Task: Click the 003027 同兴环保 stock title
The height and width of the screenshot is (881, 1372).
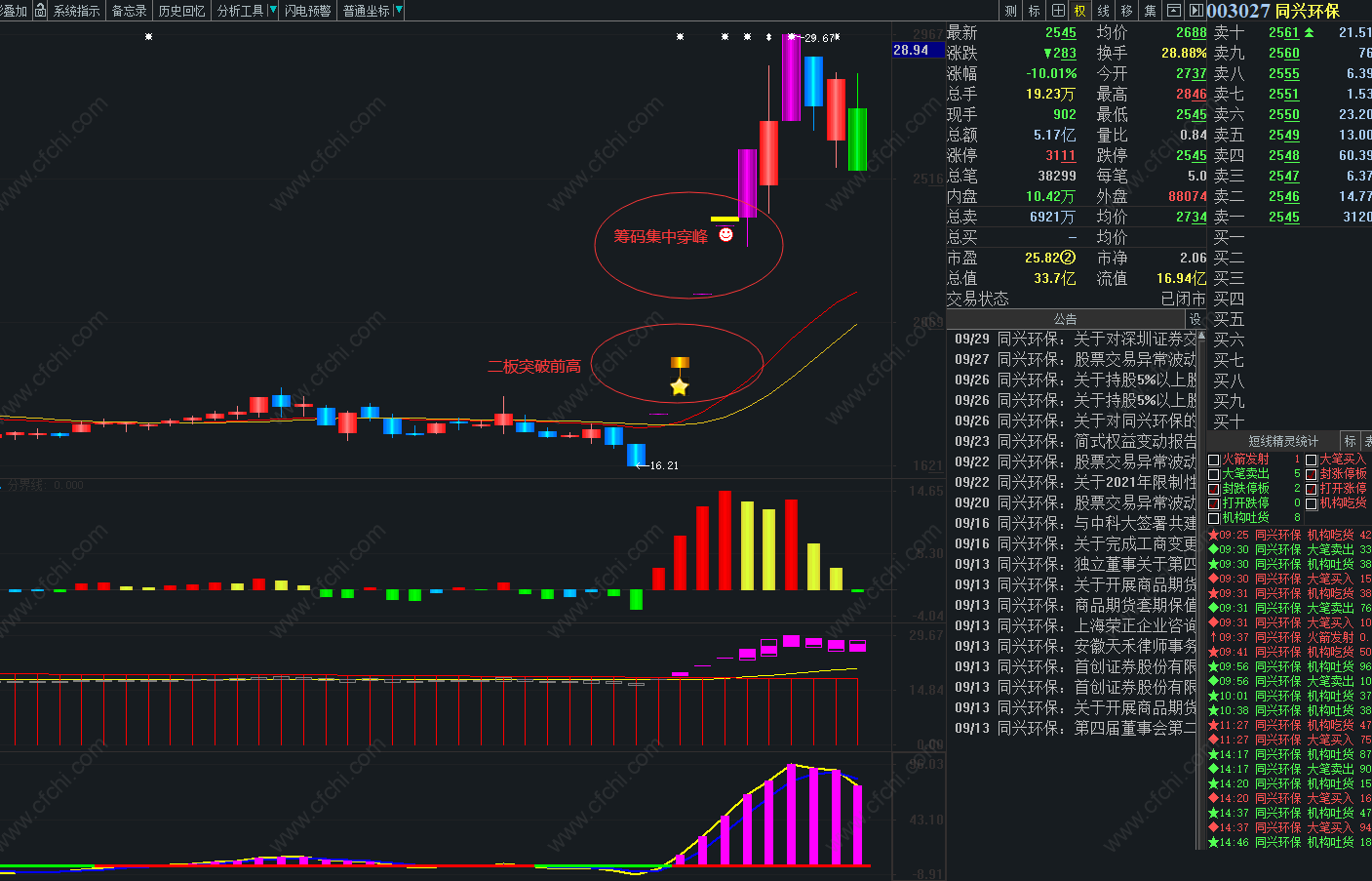Action: coord(1274,11)
